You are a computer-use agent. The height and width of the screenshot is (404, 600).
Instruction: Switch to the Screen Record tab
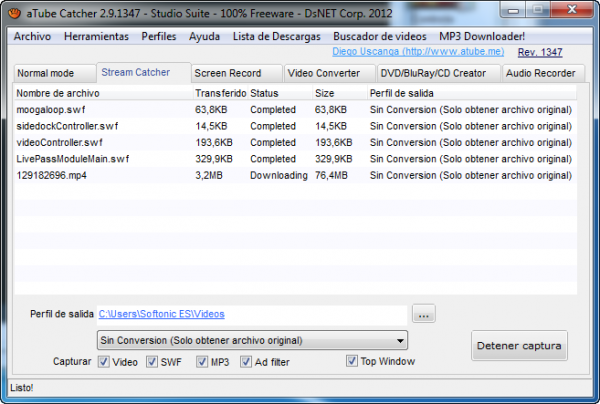pyautogui.click(x=228, y=73)
